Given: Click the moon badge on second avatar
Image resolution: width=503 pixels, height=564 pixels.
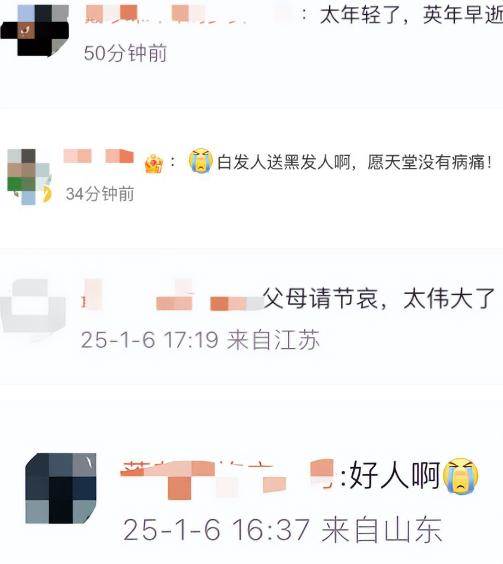Looking at the screenshot, I should click(47, 195).
